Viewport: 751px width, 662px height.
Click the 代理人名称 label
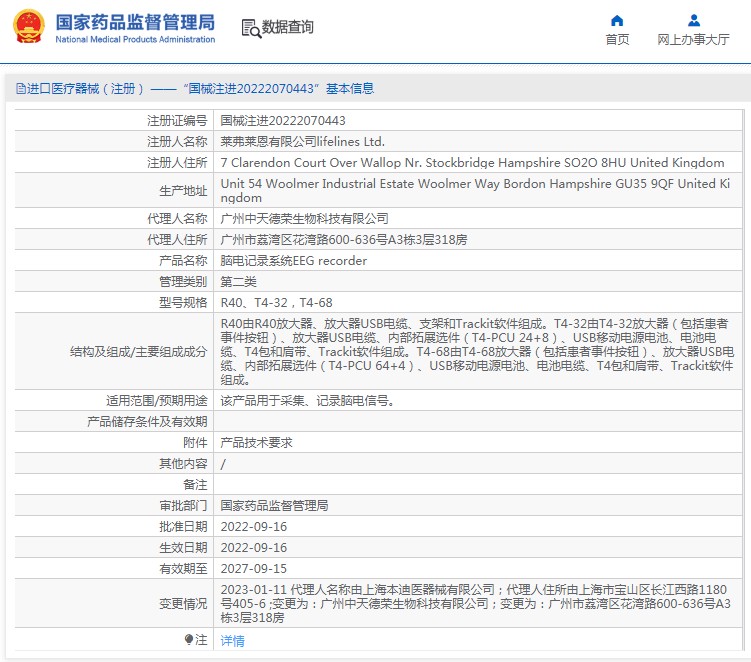(177, 219)
